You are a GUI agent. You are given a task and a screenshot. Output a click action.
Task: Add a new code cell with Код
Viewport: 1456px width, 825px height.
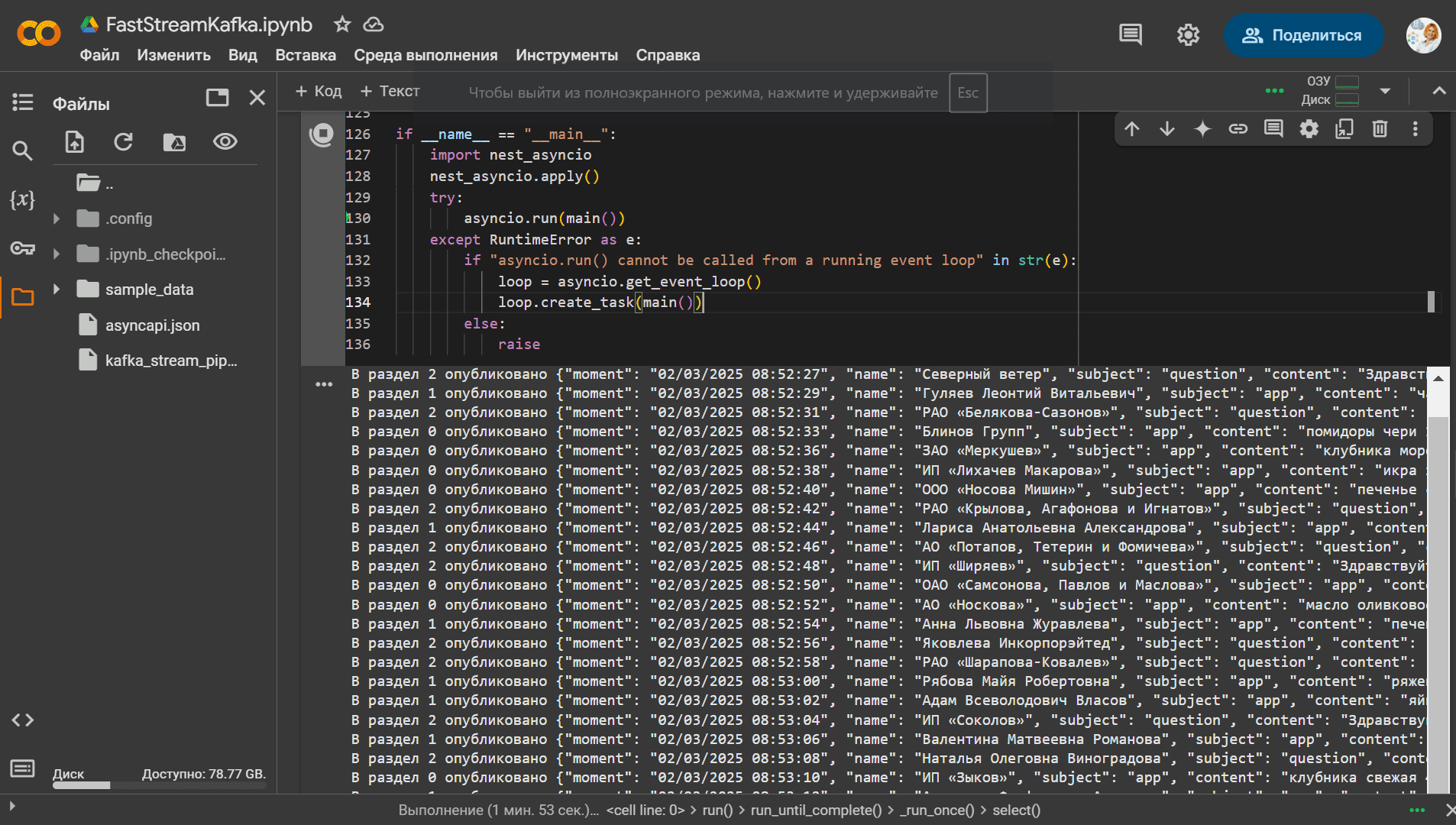[x=319, y=91]
